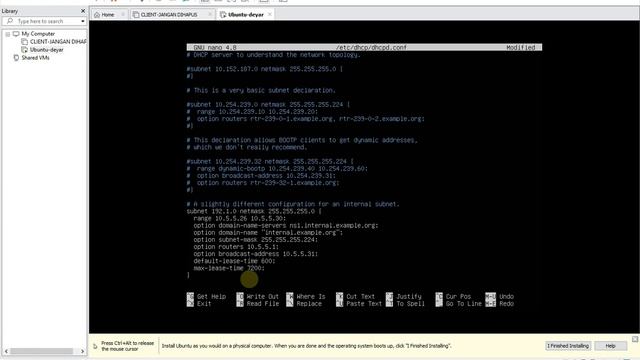
Task: Click '# This is a very basic subnet declaration.'
Action: click(261, 90)
